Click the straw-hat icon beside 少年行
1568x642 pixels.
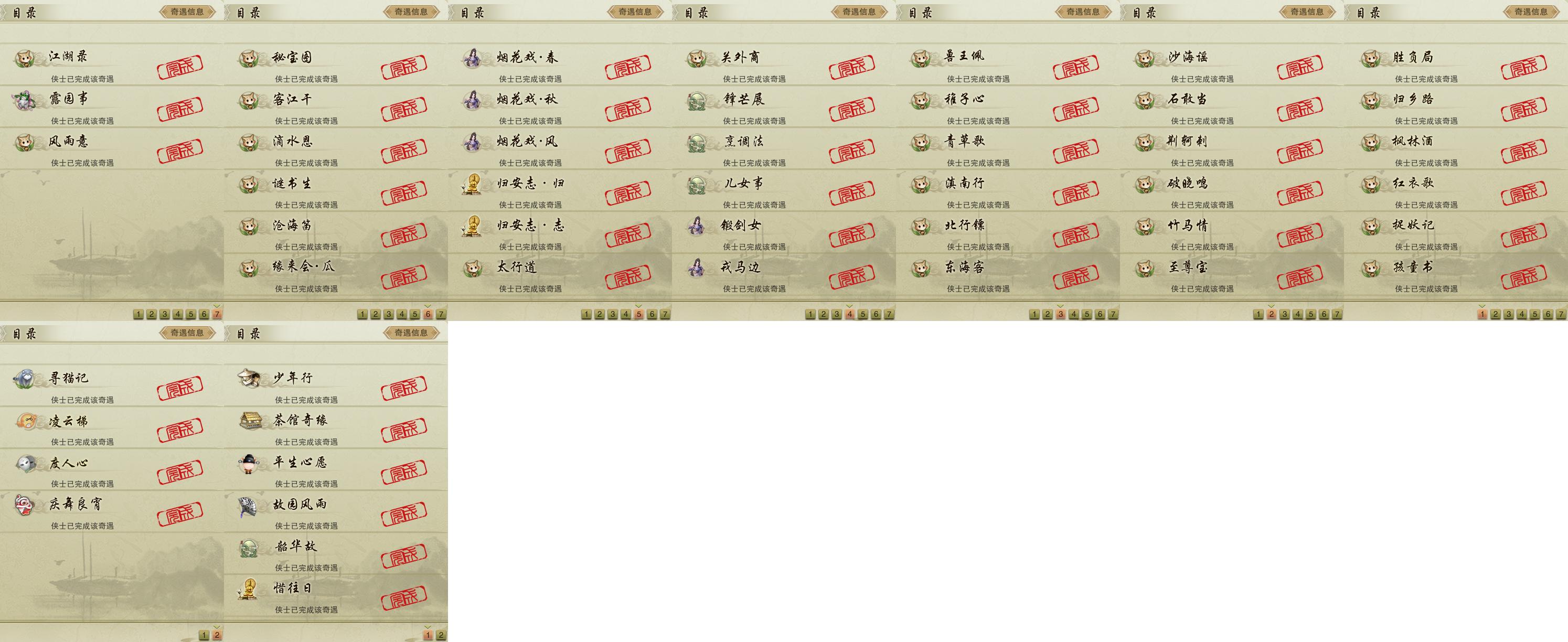click(249, 379)
